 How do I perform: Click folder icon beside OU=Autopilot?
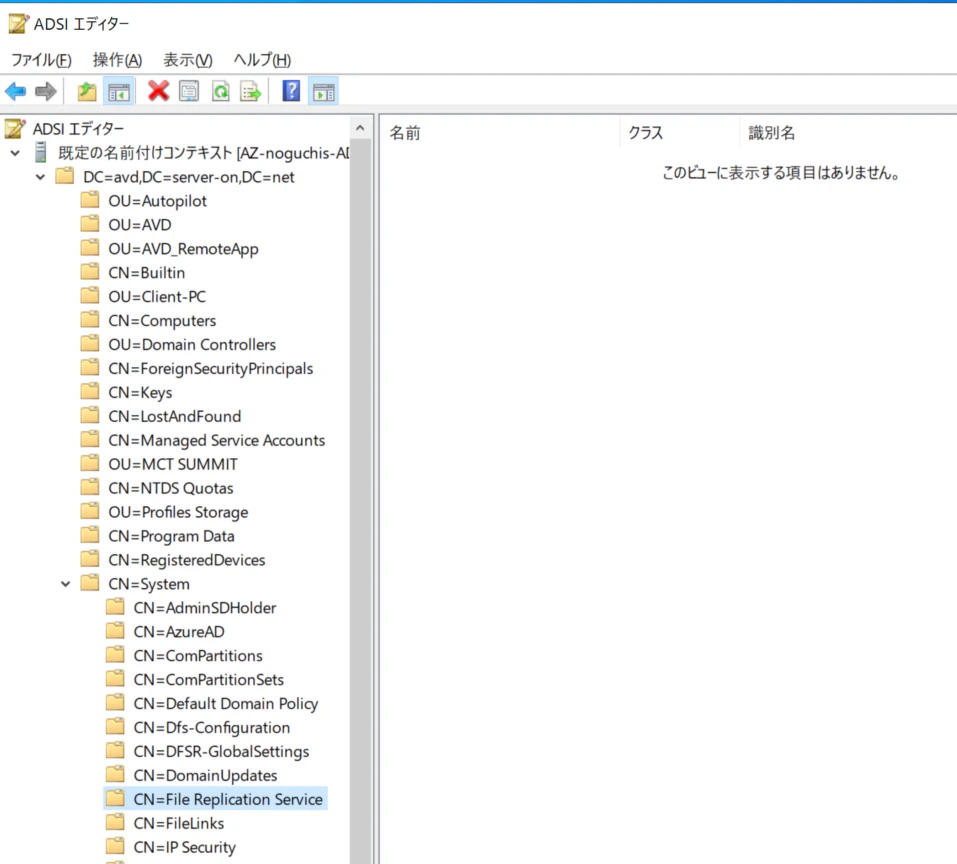coord(90,200)
